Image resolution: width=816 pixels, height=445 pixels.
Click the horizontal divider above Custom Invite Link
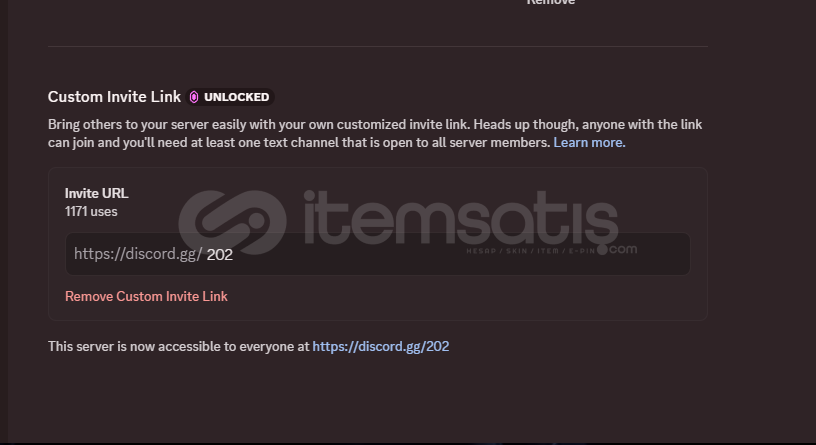point(378,46)
